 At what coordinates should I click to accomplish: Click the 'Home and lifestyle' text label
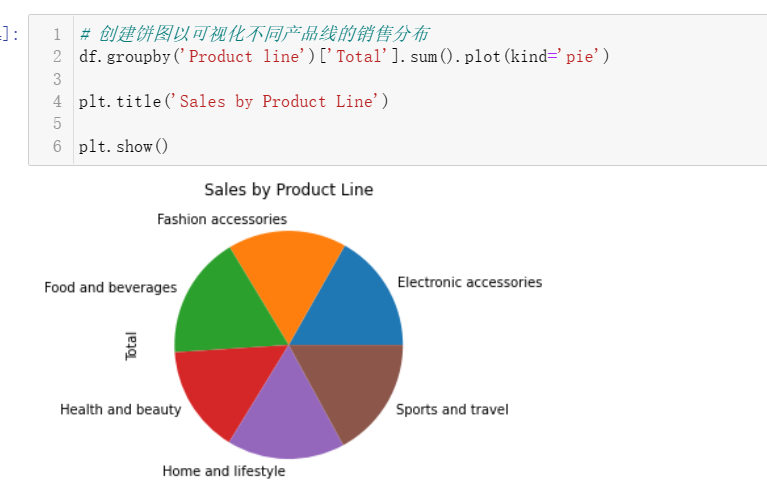224,471
